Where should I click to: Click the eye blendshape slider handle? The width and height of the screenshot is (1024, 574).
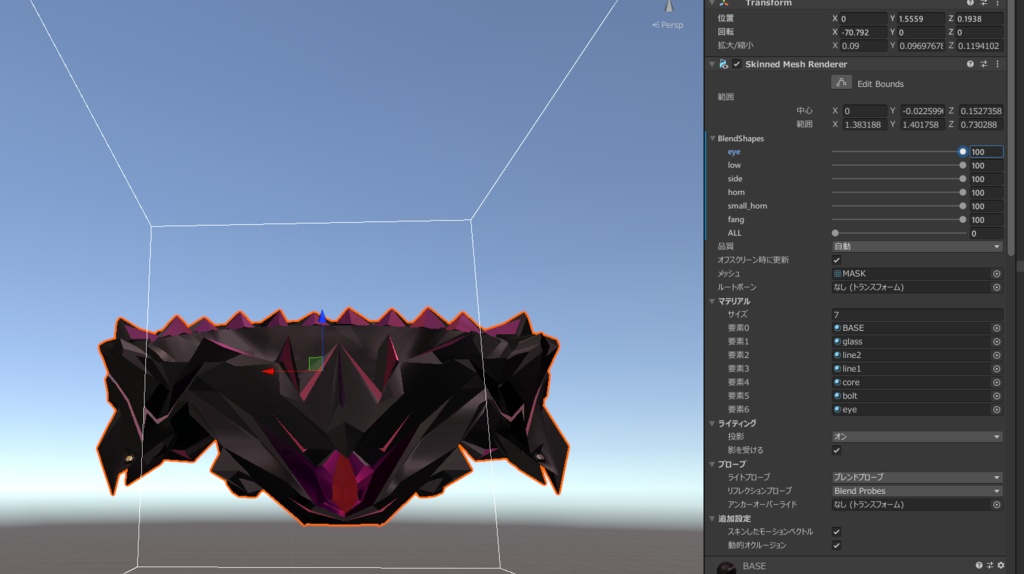(x=963, y=151)
